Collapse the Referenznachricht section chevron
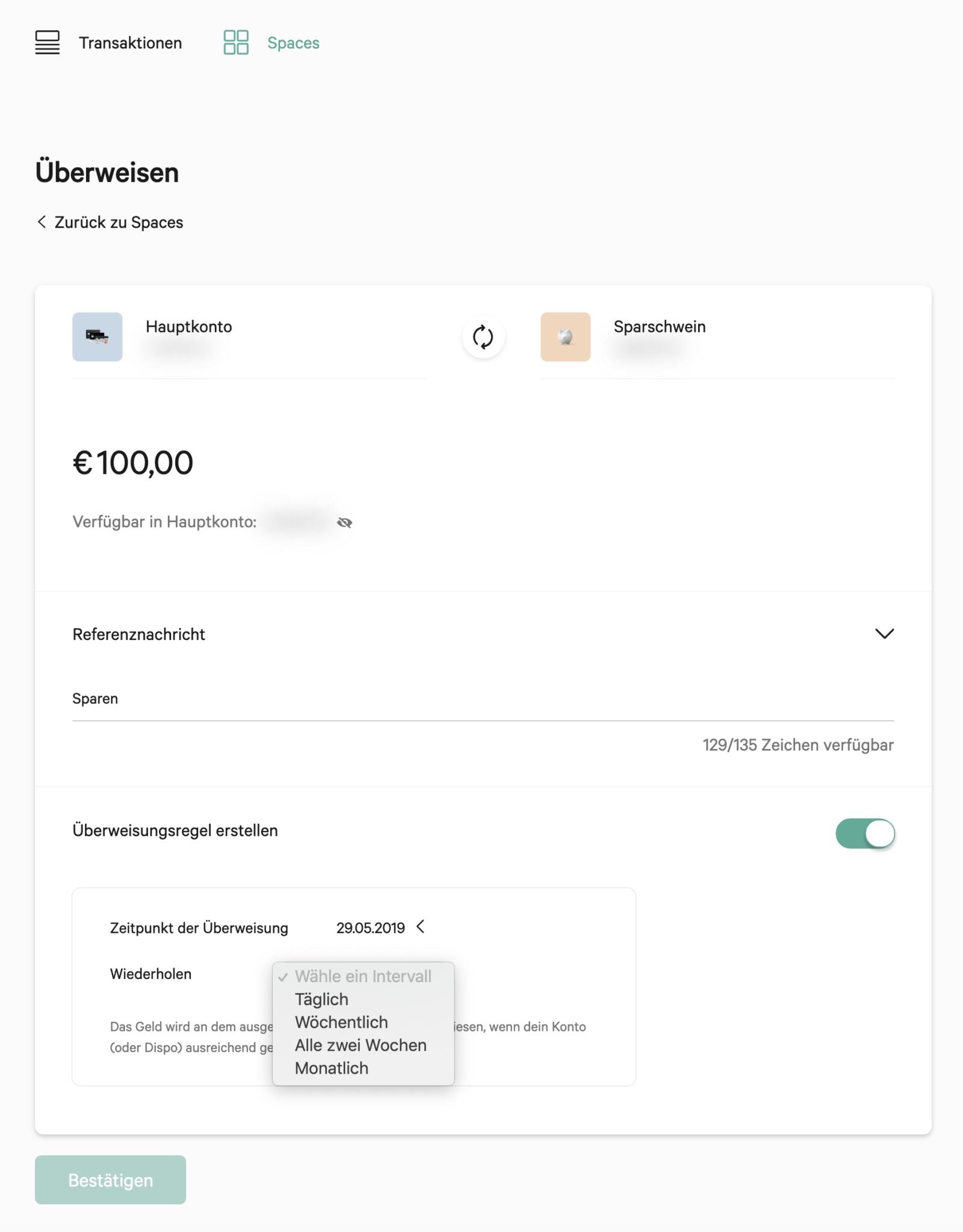The image size is (963, 1232). [884, 633]
